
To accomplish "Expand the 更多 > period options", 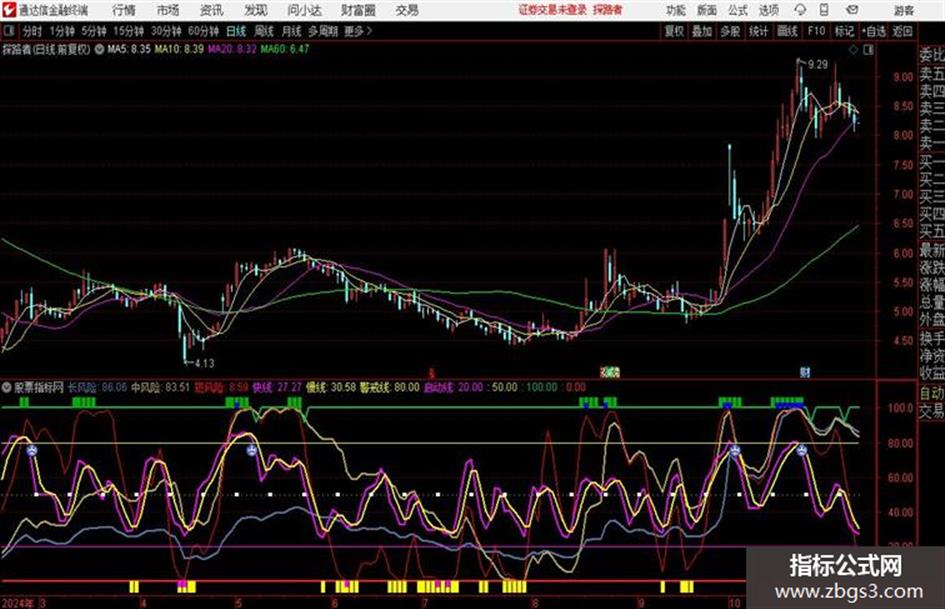I will tap(358, 31).
